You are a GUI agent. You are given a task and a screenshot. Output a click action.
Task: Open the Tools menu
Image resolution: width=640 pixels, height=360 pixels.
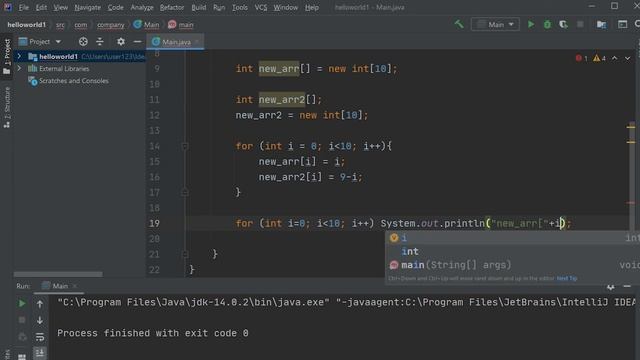[x=240, y=7]
